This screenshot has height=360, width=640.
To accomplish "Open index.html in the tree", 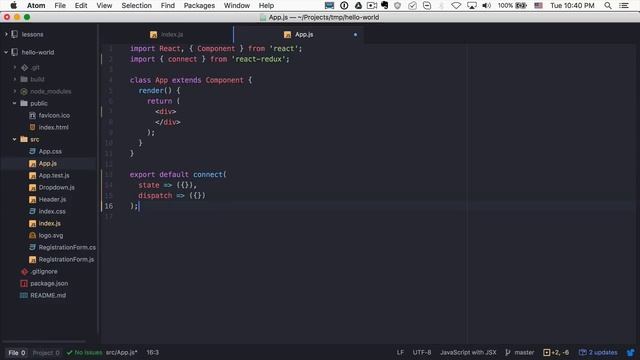I will [53, 127].
